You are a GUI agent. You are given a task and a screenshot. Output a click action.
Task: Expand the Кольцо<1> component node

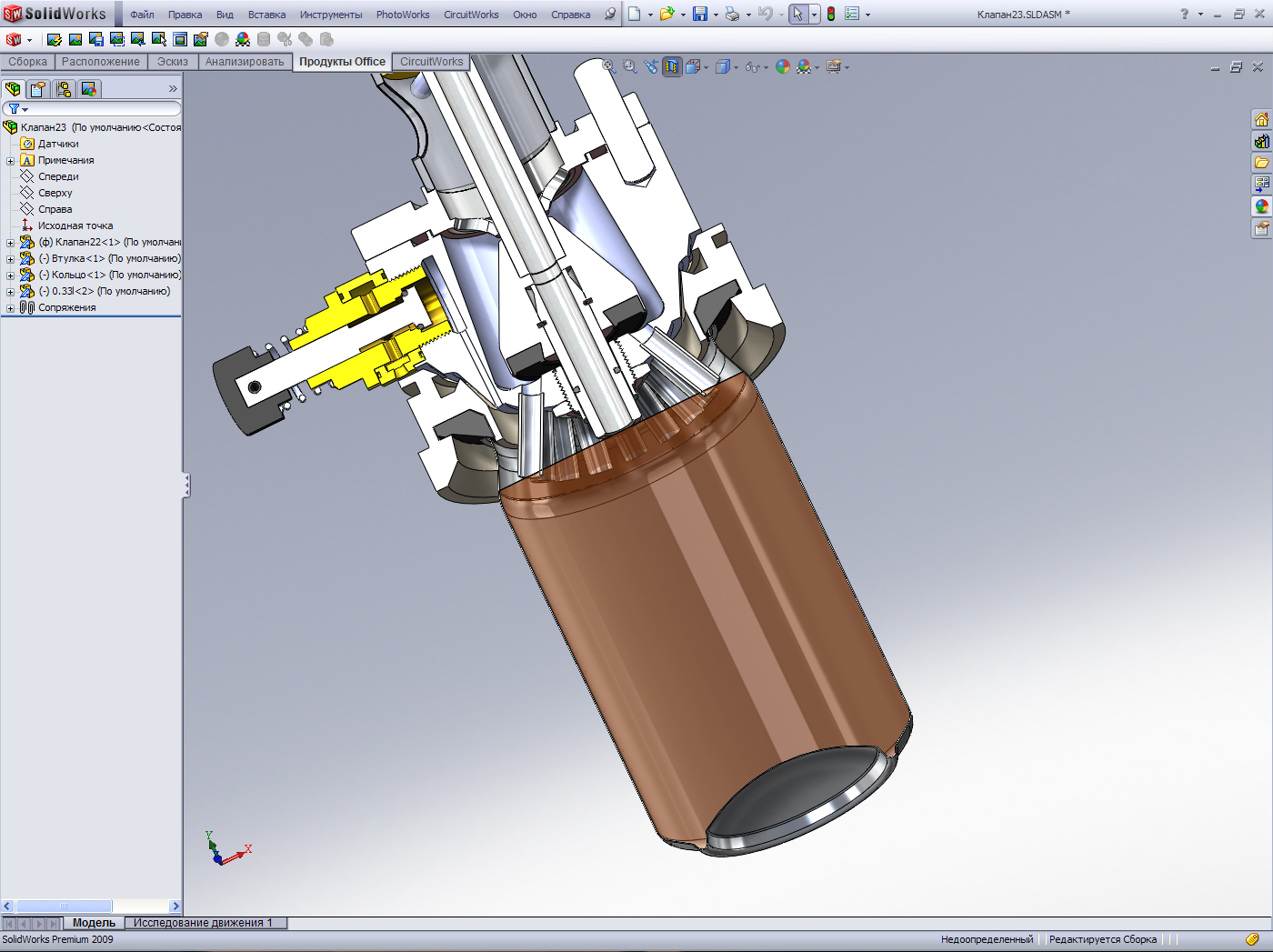pos(10,276)
